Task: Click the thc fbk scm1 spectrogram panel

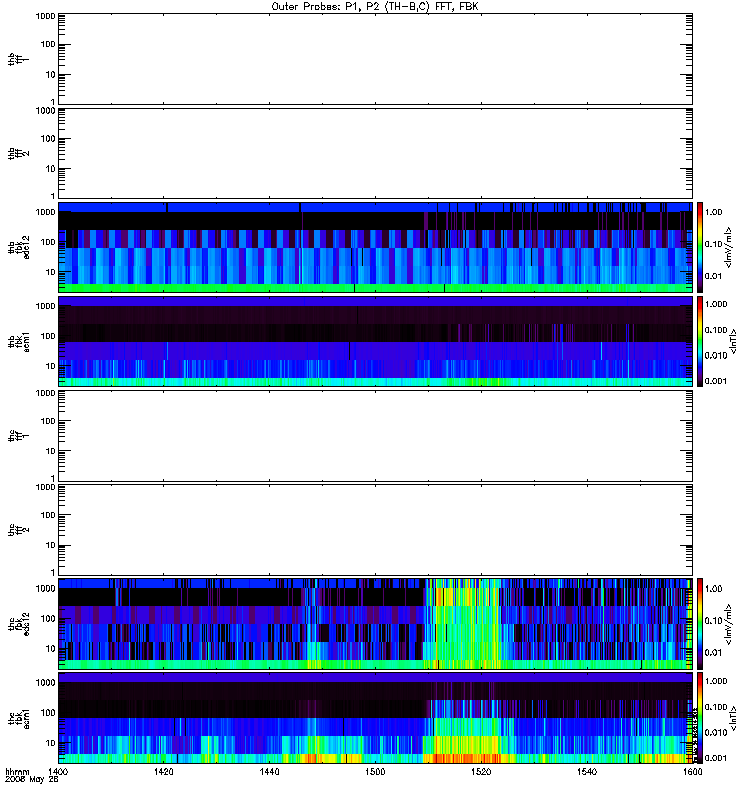Action: (375, 718)
